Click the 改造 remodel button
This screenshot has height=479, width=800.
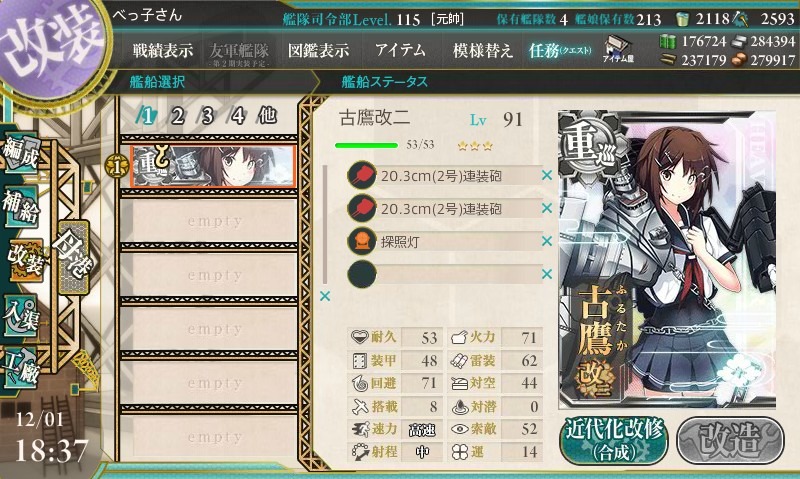(x=730, y=440)
